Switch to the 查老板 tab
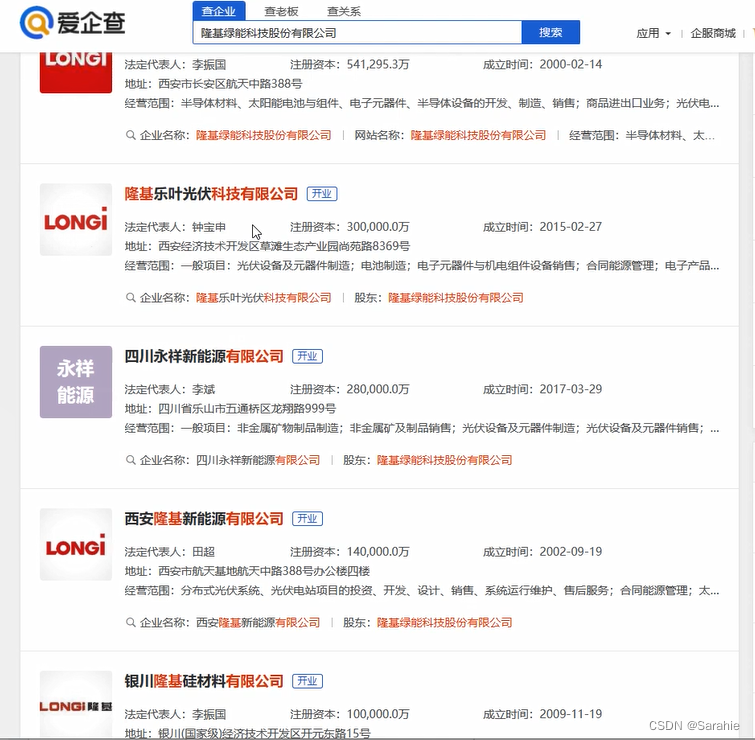 [281, 11]
